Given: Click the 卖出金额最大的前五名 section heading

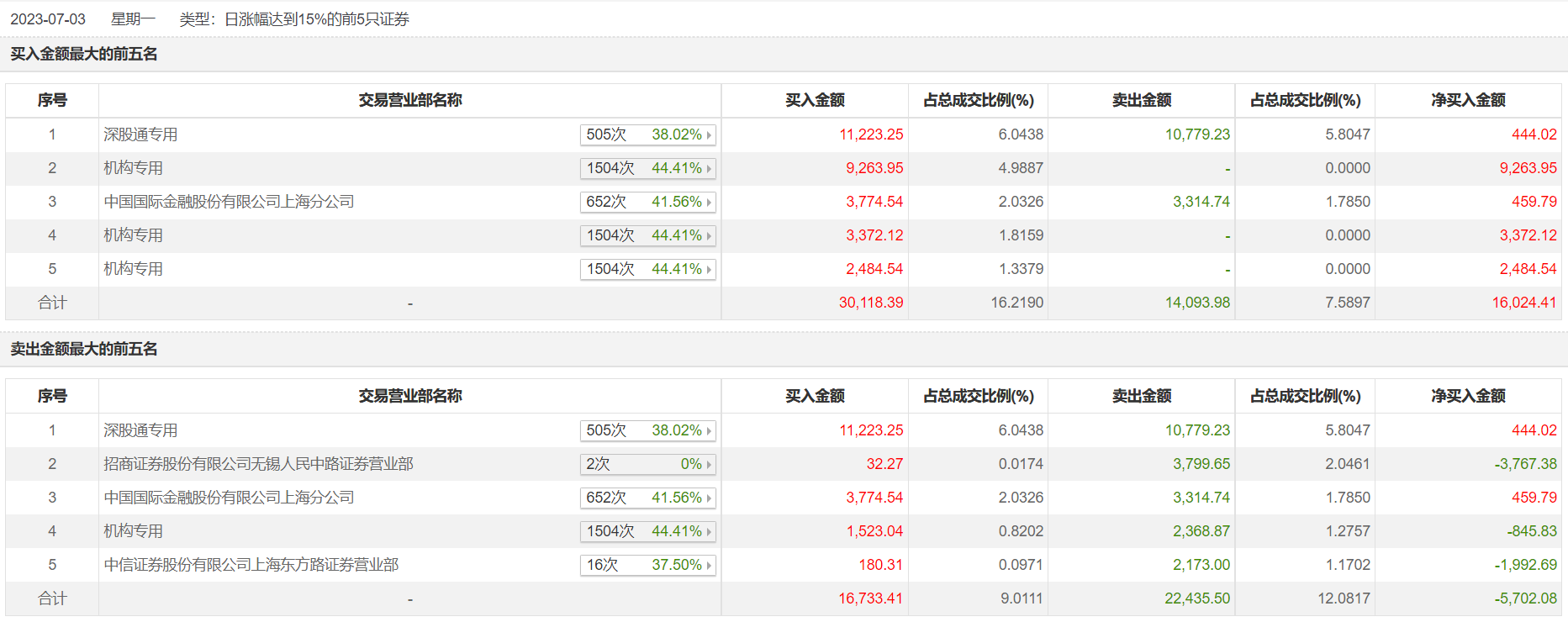Looking at the screenshot, I should [84, 349].
